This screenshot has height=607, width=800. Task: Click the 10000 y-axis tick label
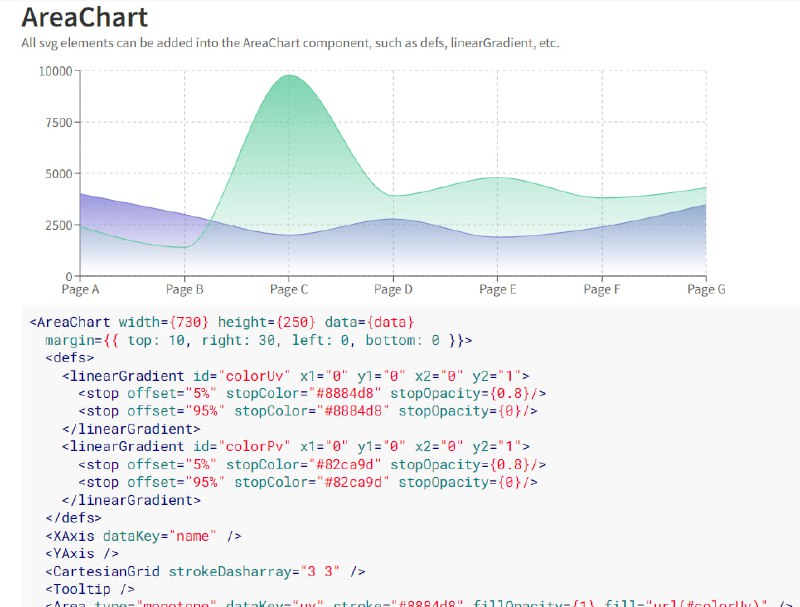(56, 71)
